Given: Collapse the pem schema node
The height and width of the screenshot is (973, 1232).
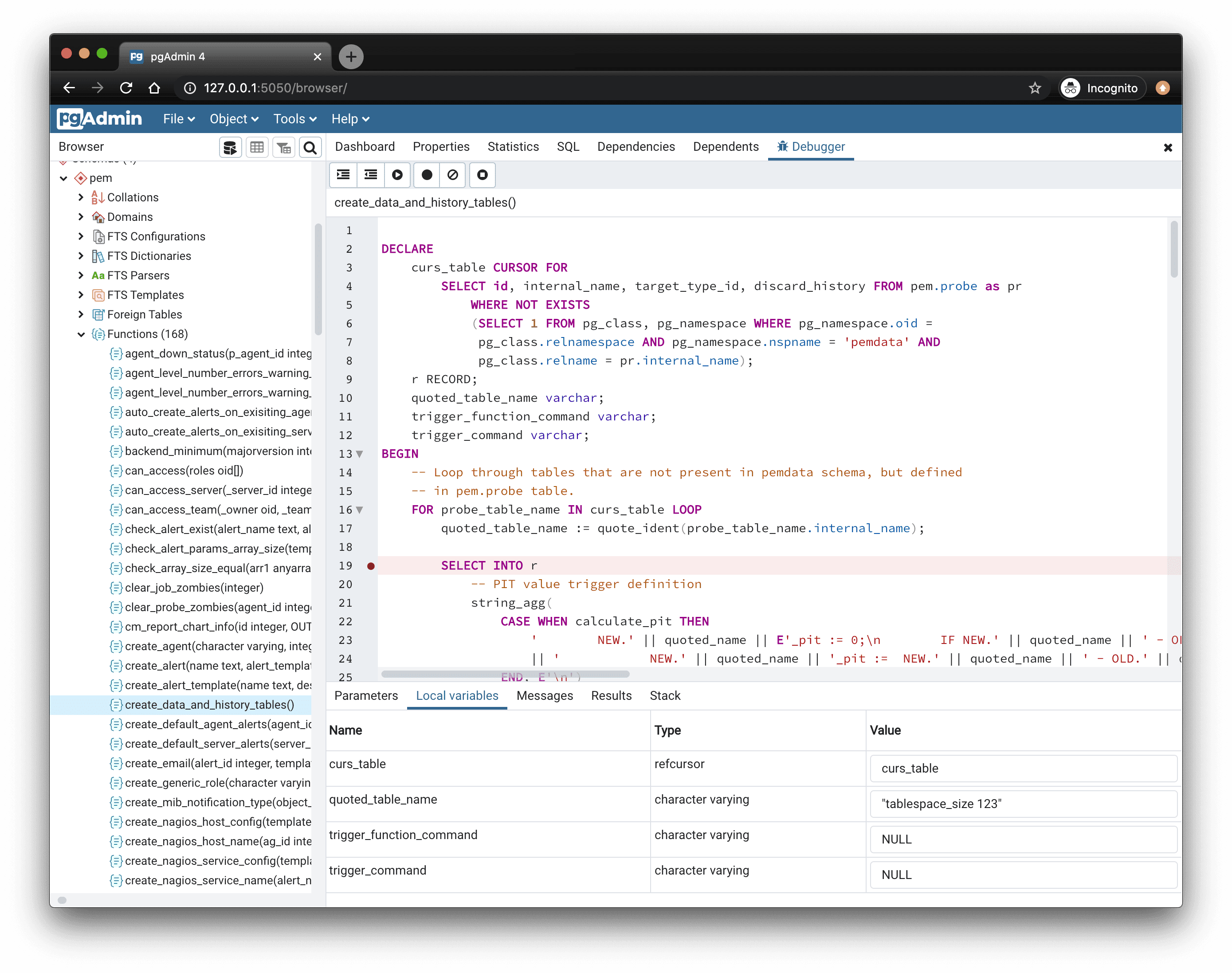Looking at the screenshot, I should (x=63, y=178).
